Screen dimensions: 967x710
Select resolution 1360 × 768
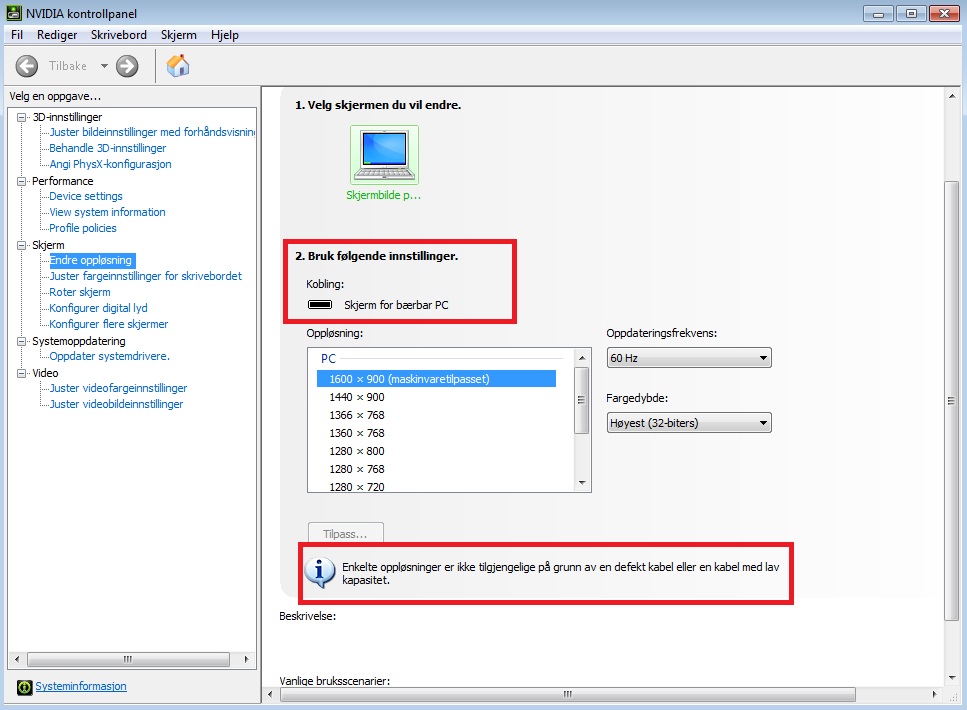tap(356, 433)
